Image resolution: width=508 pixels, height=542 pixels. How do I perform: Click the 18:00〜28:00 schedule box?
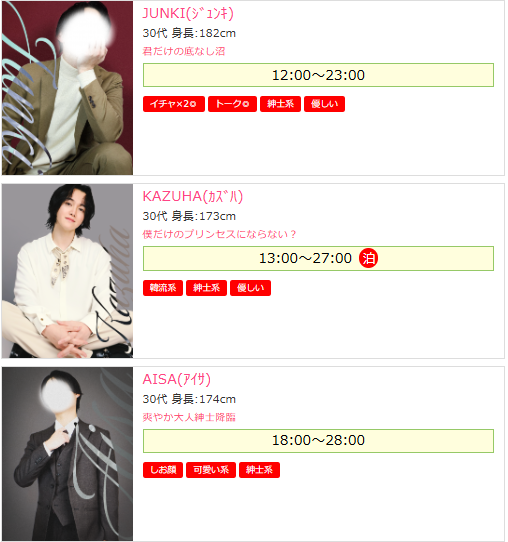(x=318, y=441)
